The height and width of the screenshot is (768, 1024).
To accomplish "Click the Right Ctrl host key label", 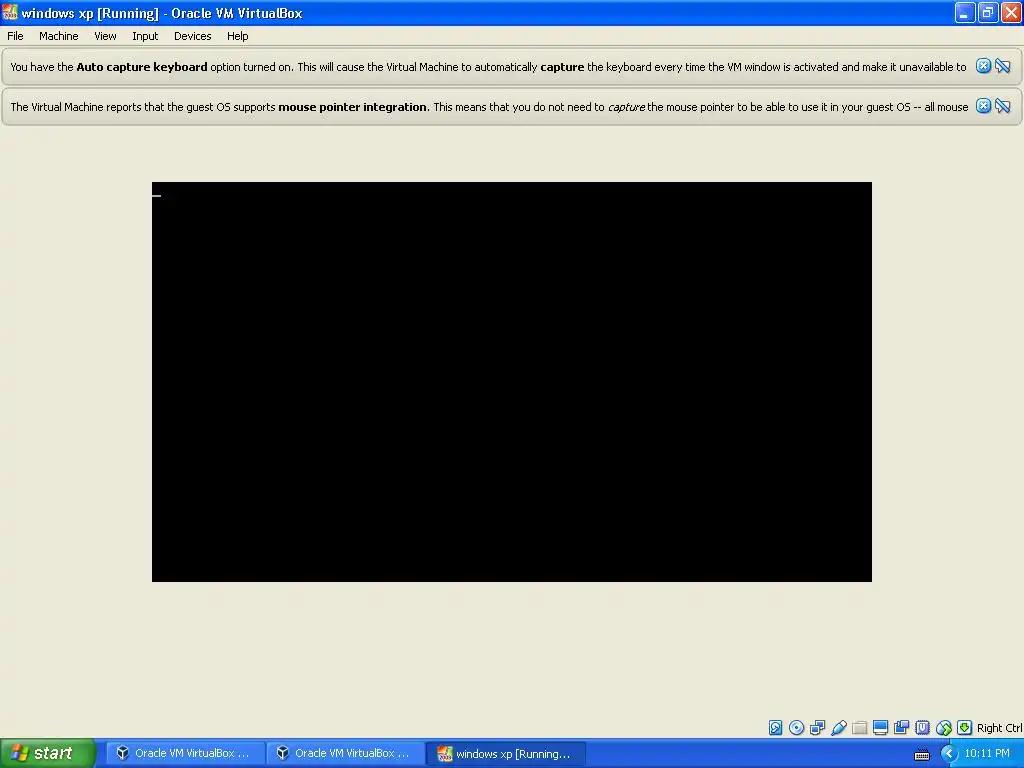I will [999, 728].
